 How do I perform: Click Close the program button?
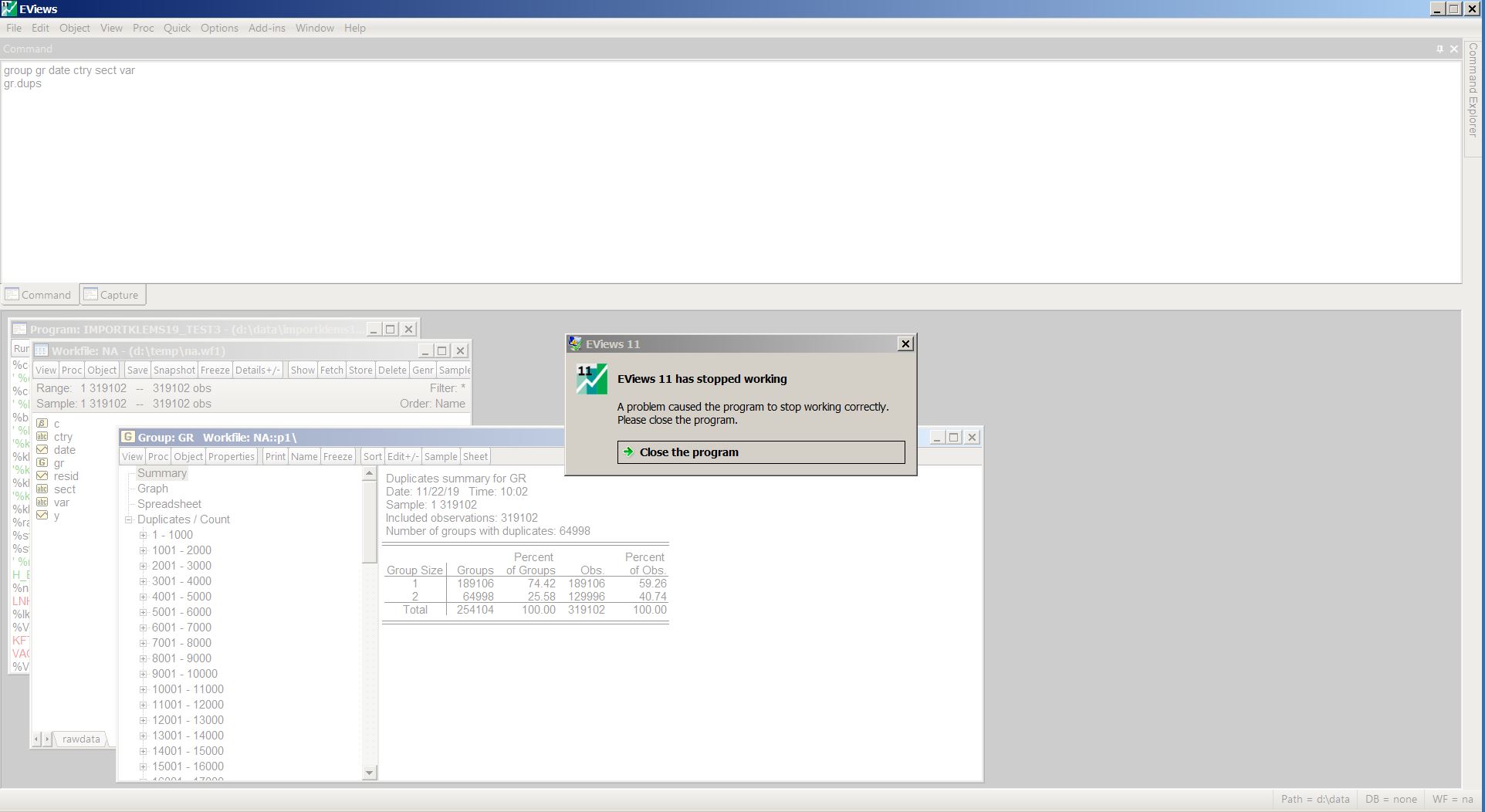(761, 452)
